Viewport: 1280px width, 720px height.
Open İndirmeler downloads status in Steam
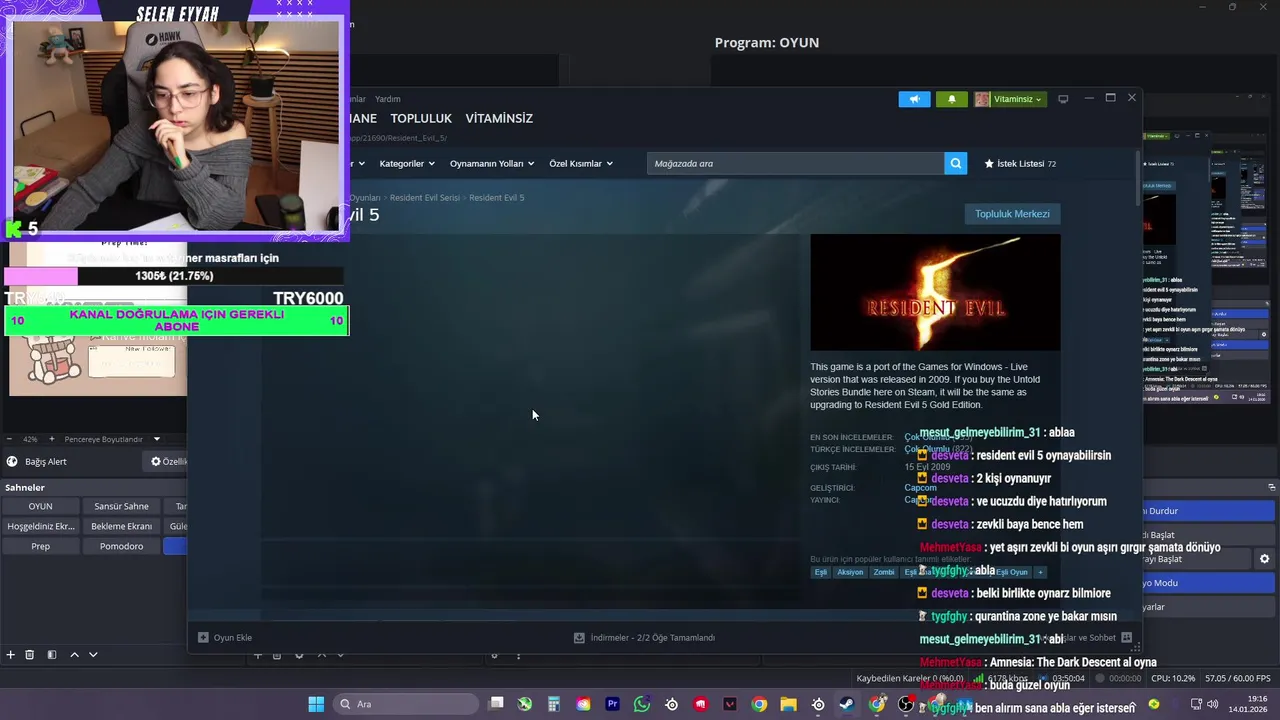pos(644,637)
